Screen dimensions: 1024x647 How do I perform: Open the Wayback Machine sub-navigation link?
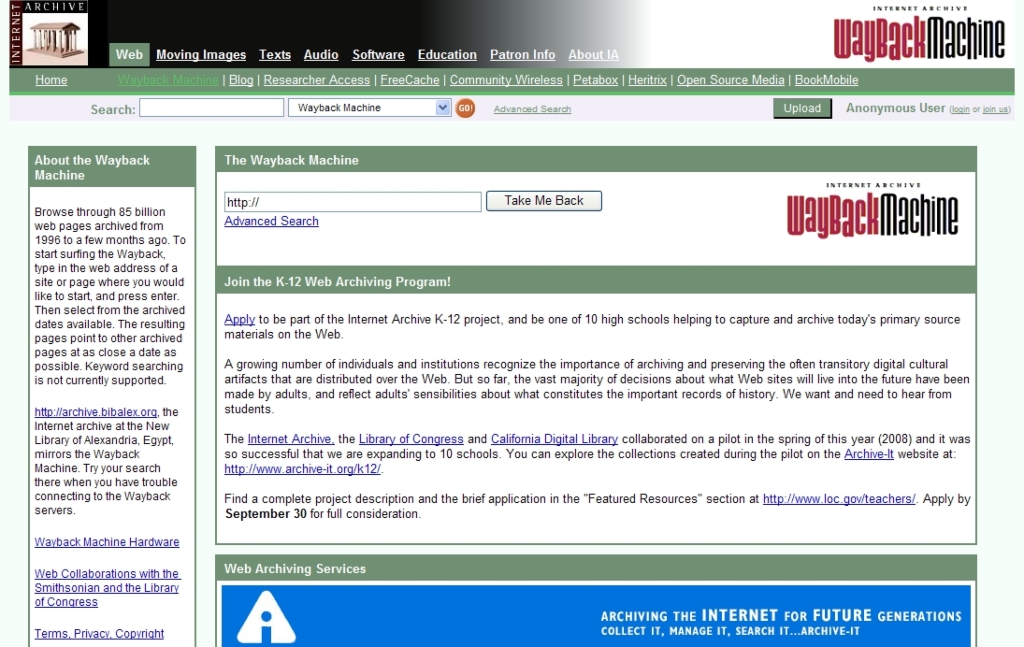click(168, 80)
